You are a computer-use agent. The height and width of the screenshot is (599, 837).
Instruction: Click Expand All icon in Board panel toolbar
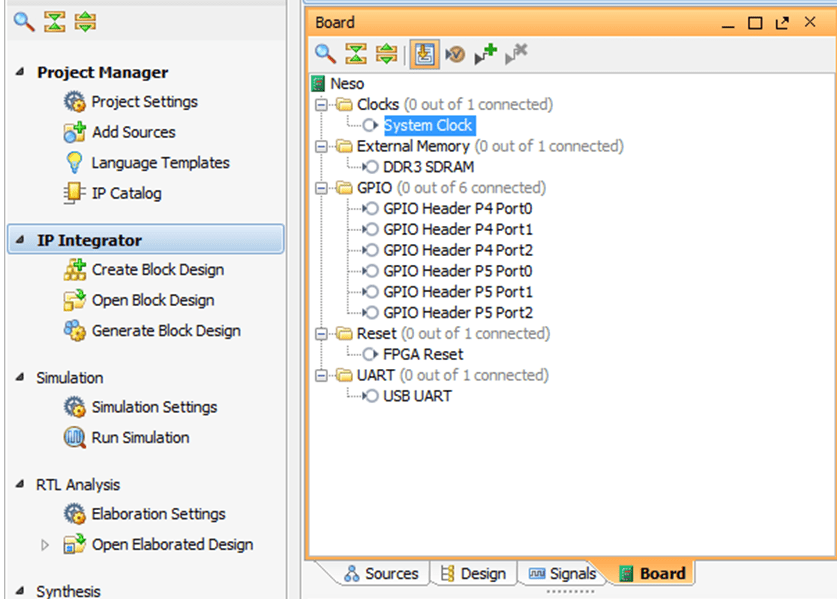click(x=386, y=55)
